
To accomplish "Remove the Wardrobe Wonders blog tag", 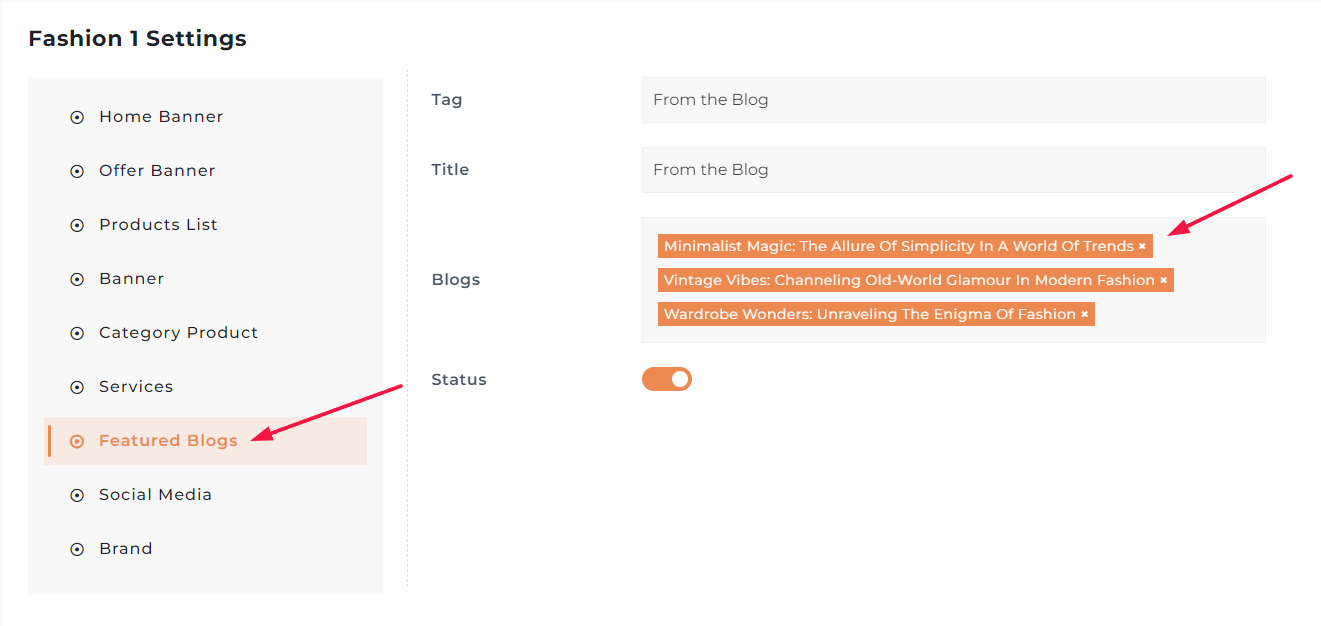I will (1084, 315).
